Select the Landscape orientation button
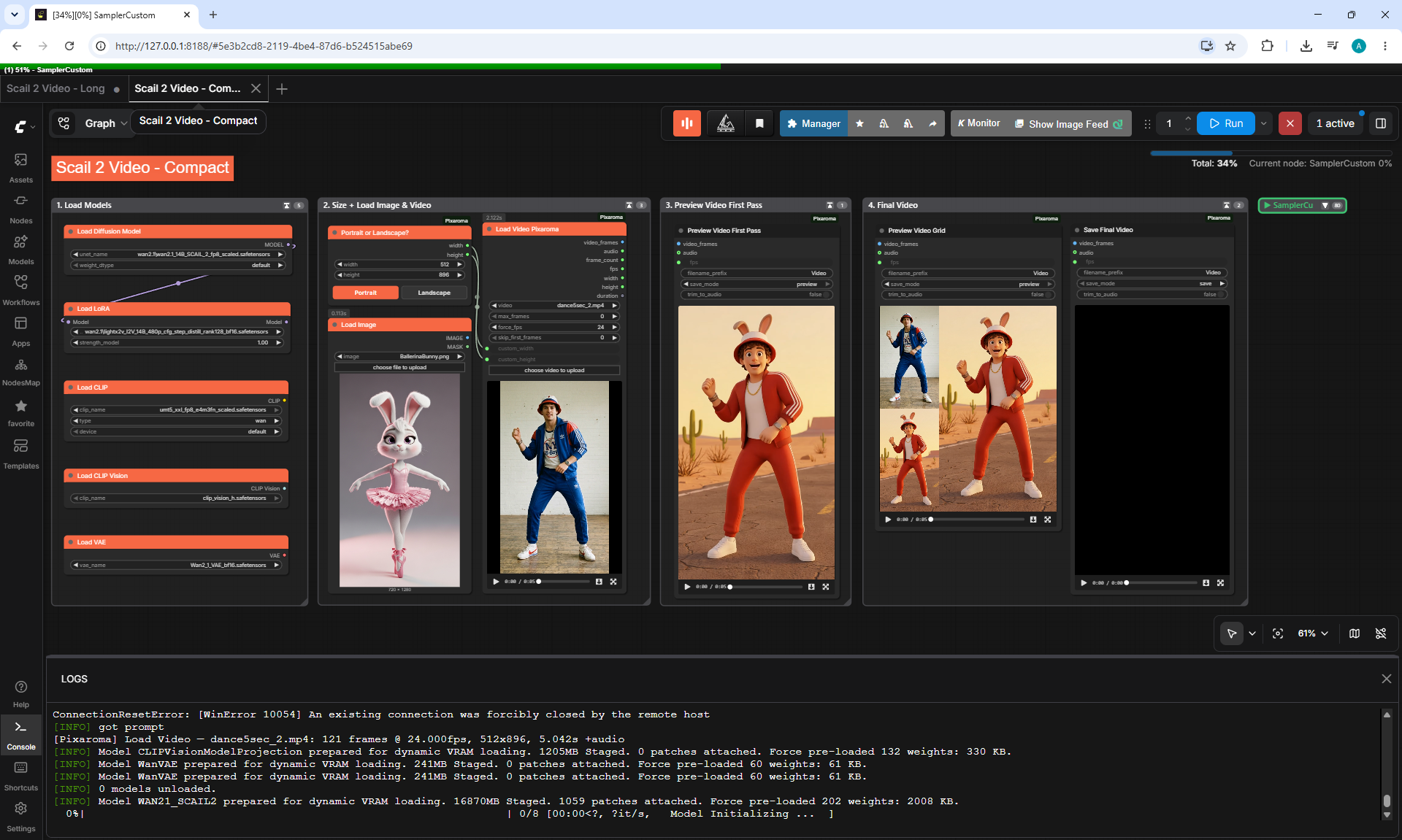The height and width of the screenshot is (840, 1402). (x=434, y=293)
